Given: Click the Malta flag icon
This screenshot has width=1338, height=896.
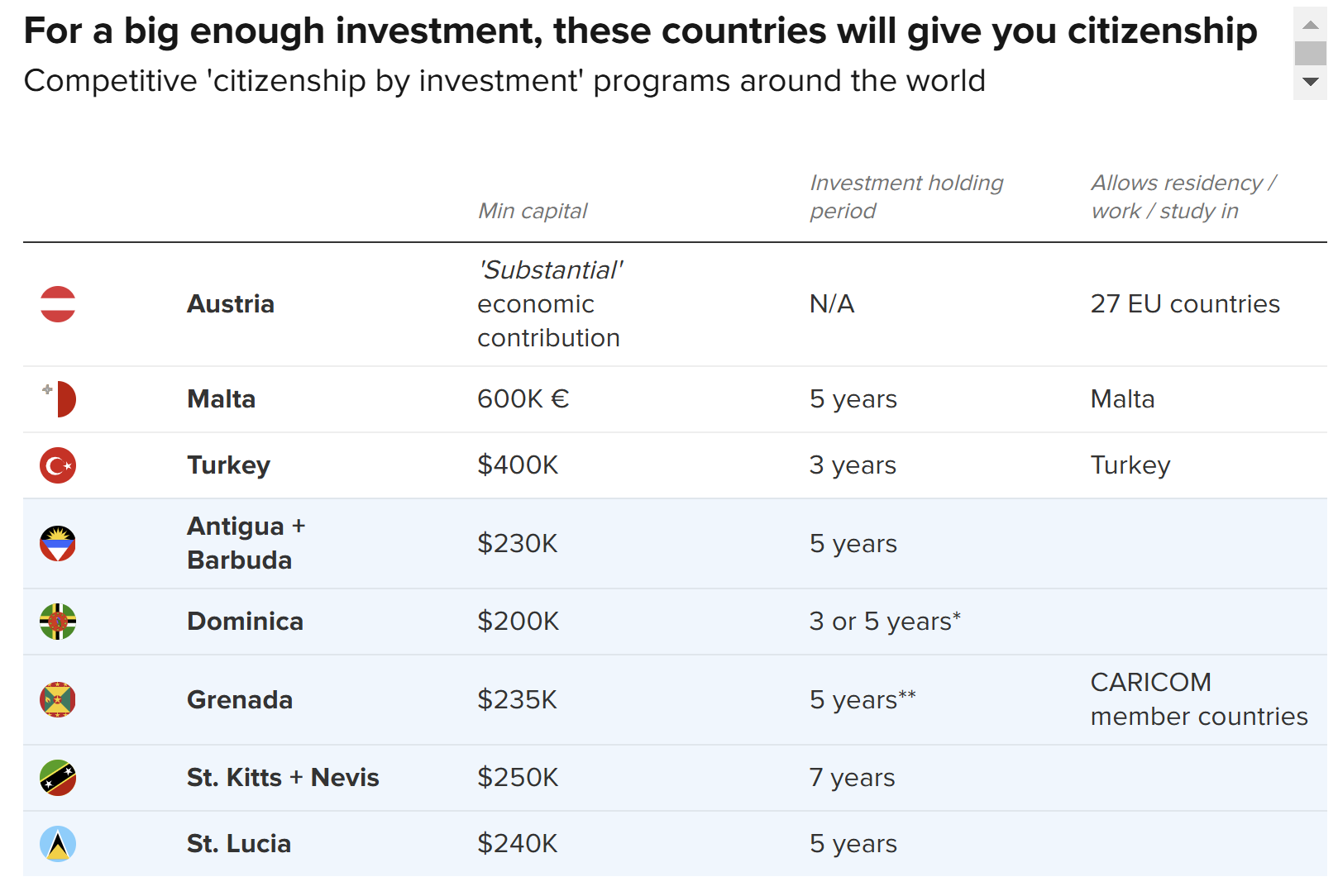Looking at the screenshot, I should pyautogui.click(x=59, y=399).
